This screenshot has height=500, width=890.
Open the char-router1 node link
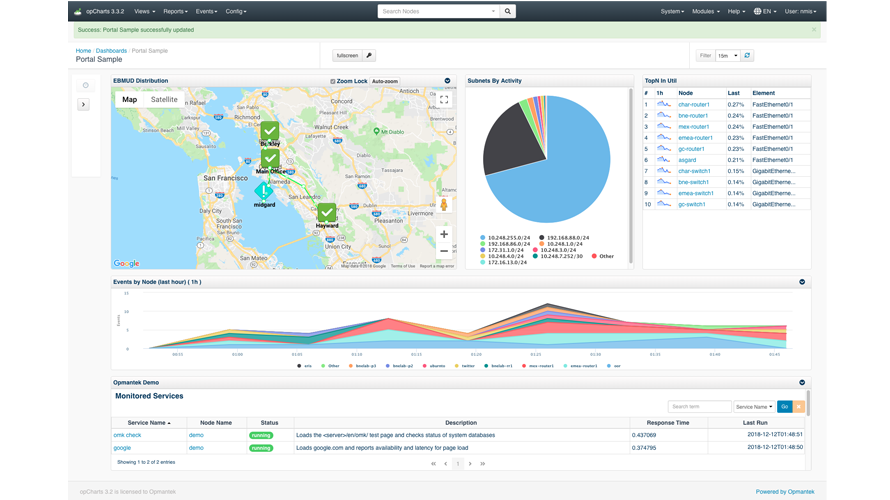(694, 104)
